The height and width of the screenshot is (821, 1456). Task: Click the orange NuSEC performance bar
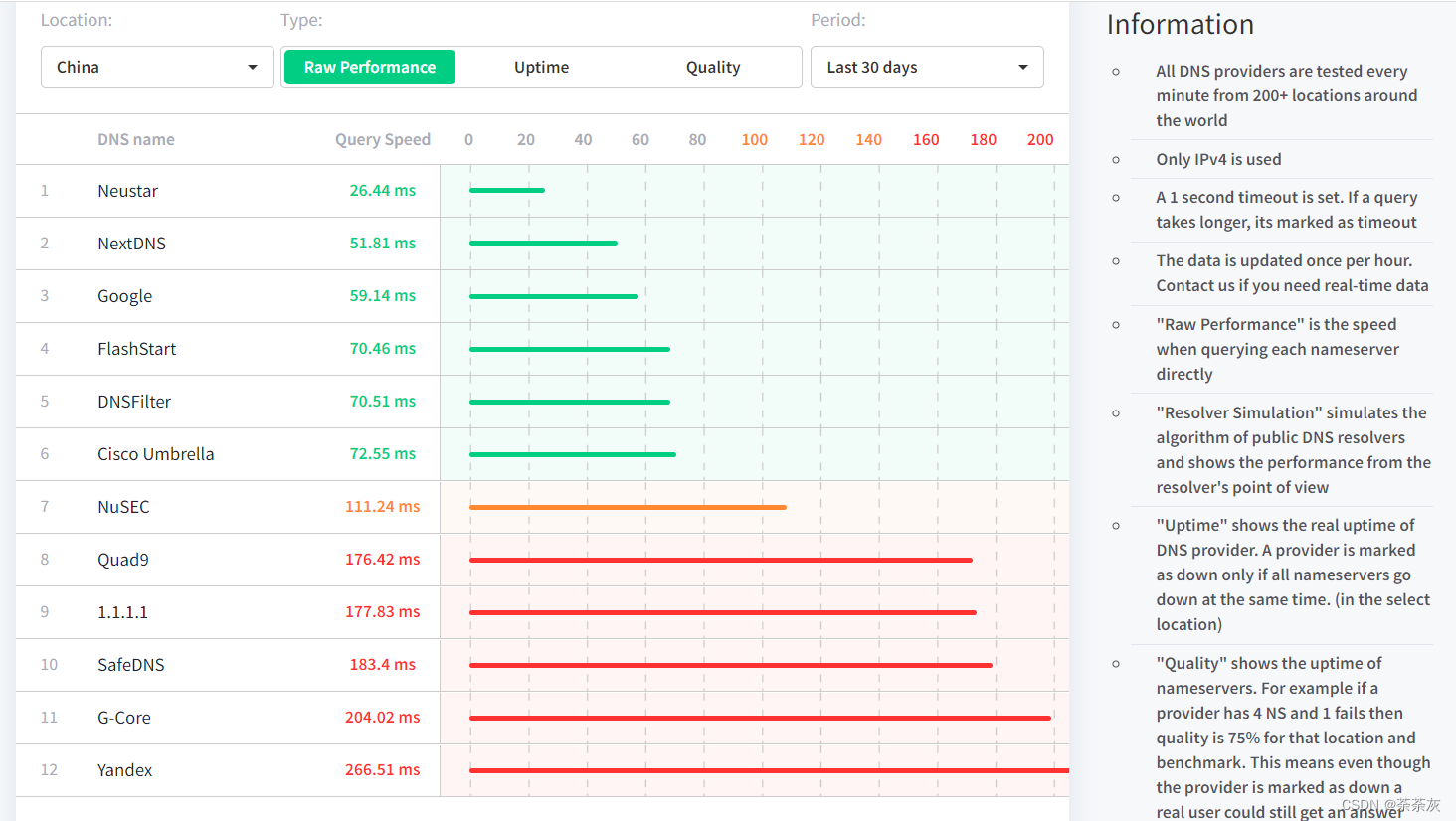[x=628, y=507]
